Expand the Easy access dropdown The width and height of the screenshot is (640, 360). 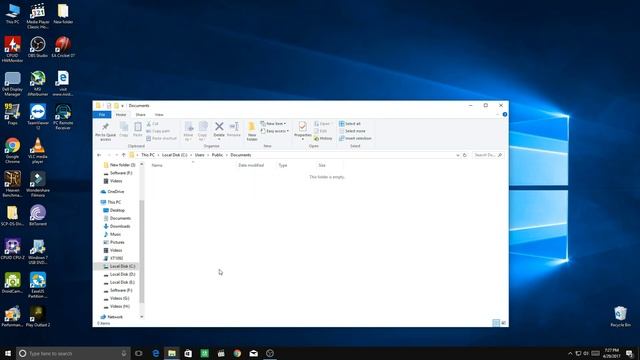pyautogui.click(x=275, y=131)
